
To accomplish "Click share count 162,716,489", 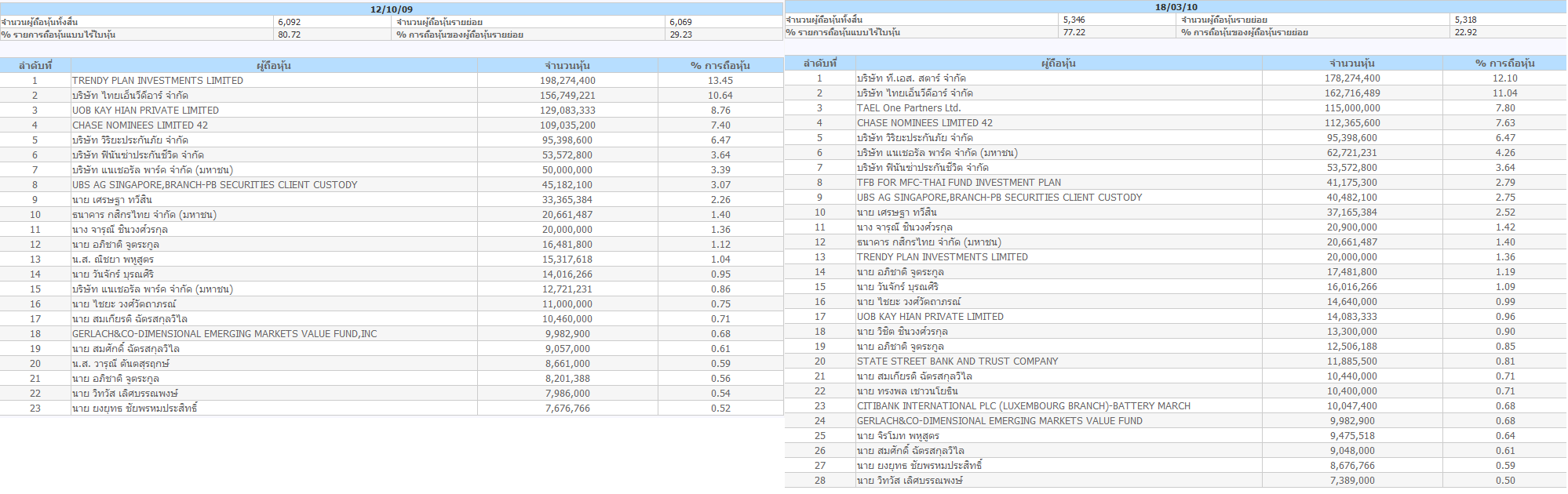I will pos(1352,93).
